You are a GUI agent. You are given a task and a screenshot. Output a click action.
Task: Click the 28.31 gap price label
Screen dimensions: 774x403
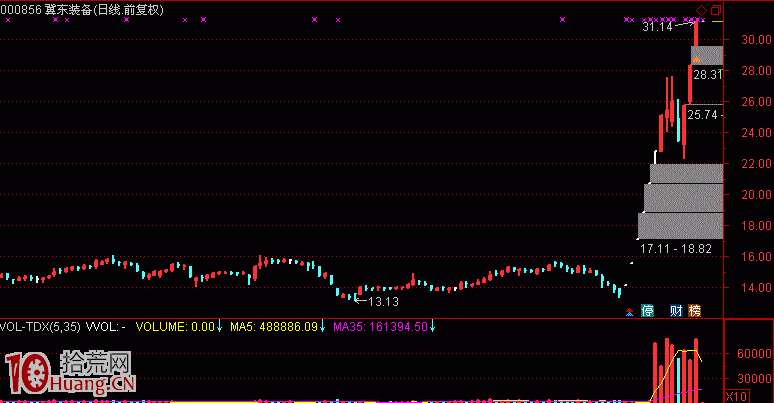[x=707, y=75]
